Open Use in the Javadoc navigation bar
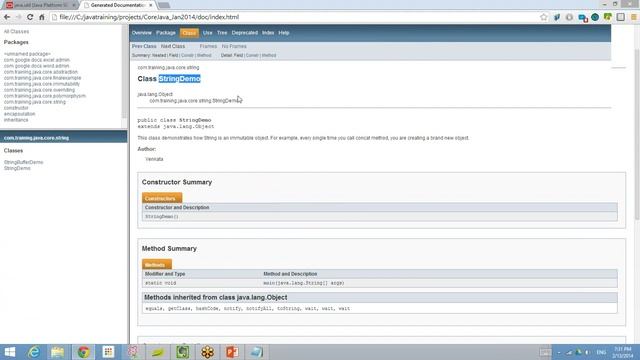Viewport: 640px width, 360px height. click(x=207, y=33)
